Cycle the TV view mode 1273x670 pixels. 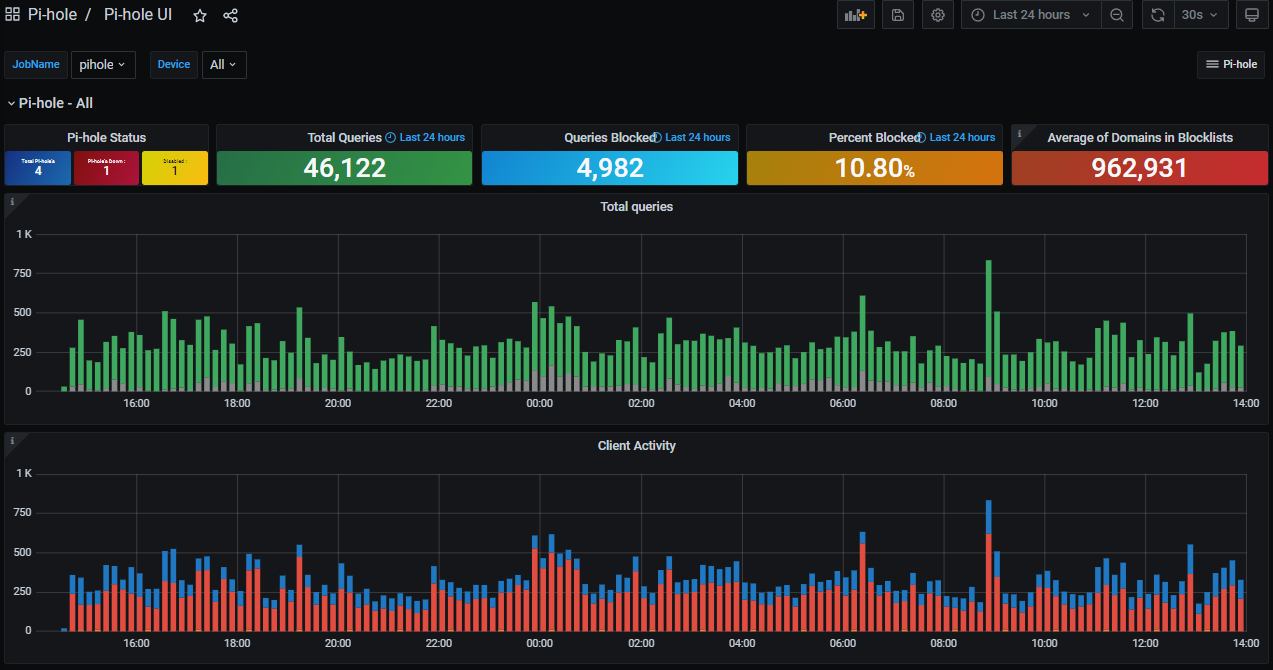[1251, 15]
